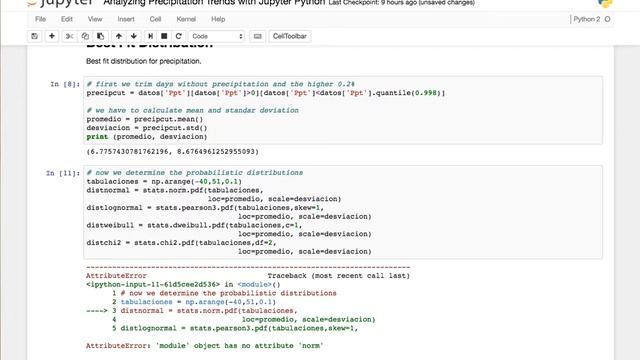Click the 'distchi2 = stats.chi2.pdf' line
This screenshot has height=360, width=640.
coord(182,243)
